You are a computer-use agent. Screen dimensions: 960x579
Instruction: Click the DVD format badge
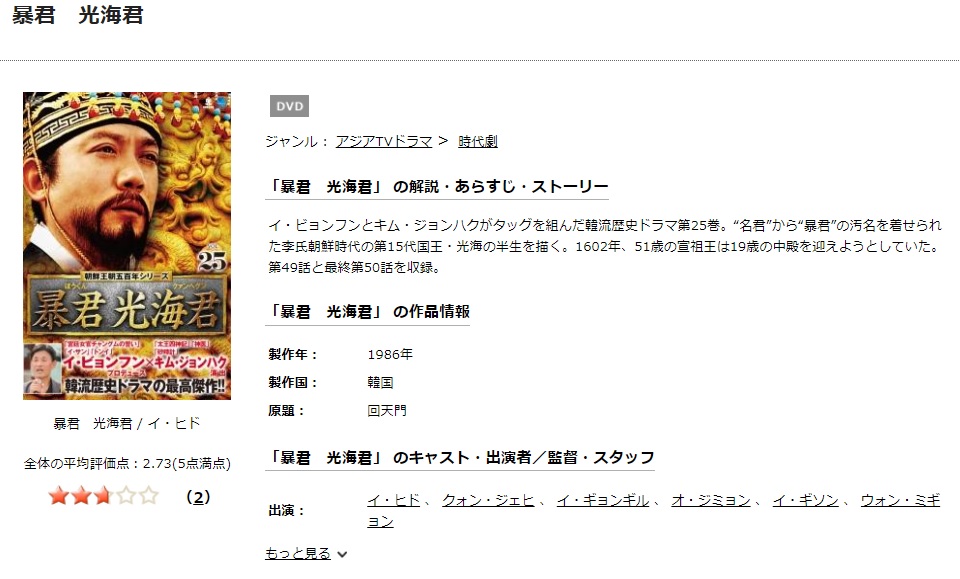click(289, 106)
